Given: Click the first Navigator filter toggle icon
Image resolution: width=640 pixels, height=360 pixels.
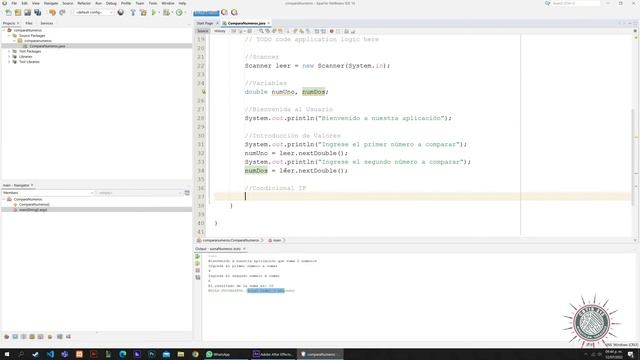Looking at the screenshot, I should click(7, 337).
